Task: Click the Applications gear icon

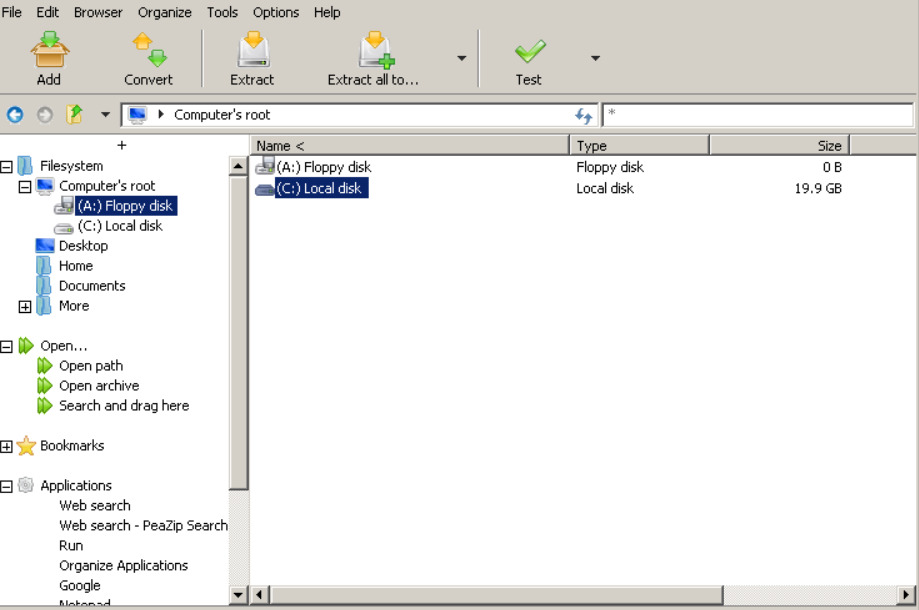Action: tap(26, 485)
